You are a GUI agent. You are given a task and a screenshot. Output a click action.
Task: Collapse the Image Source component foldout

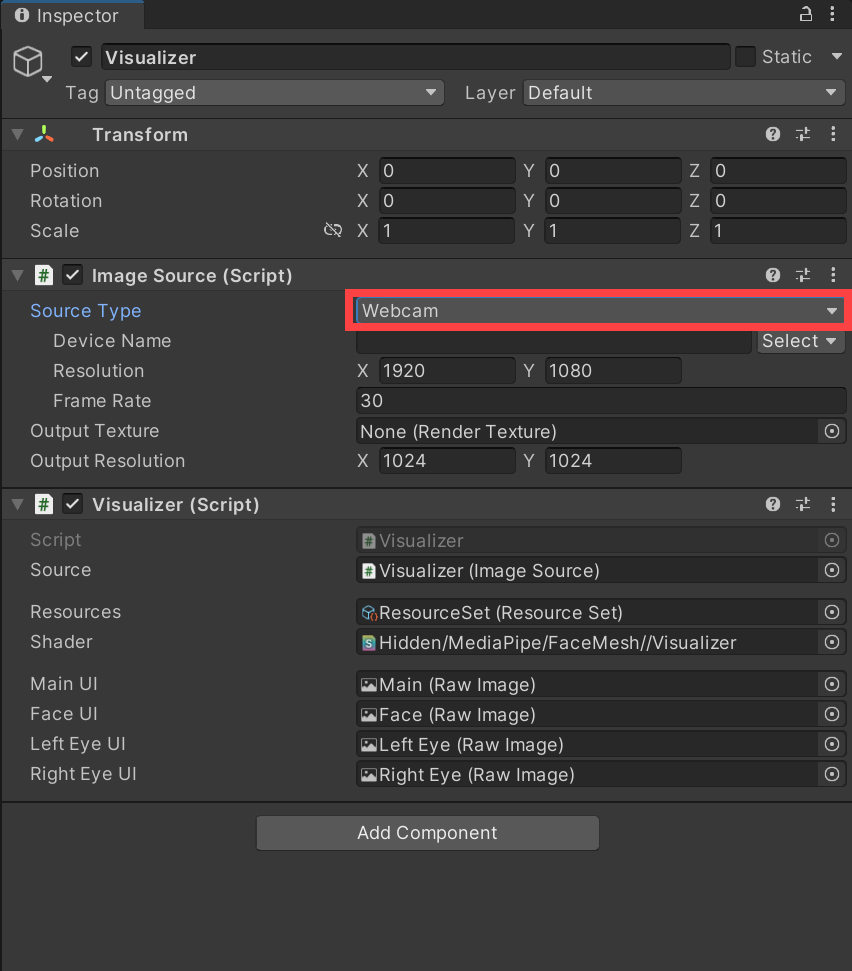tap(17, 275)
